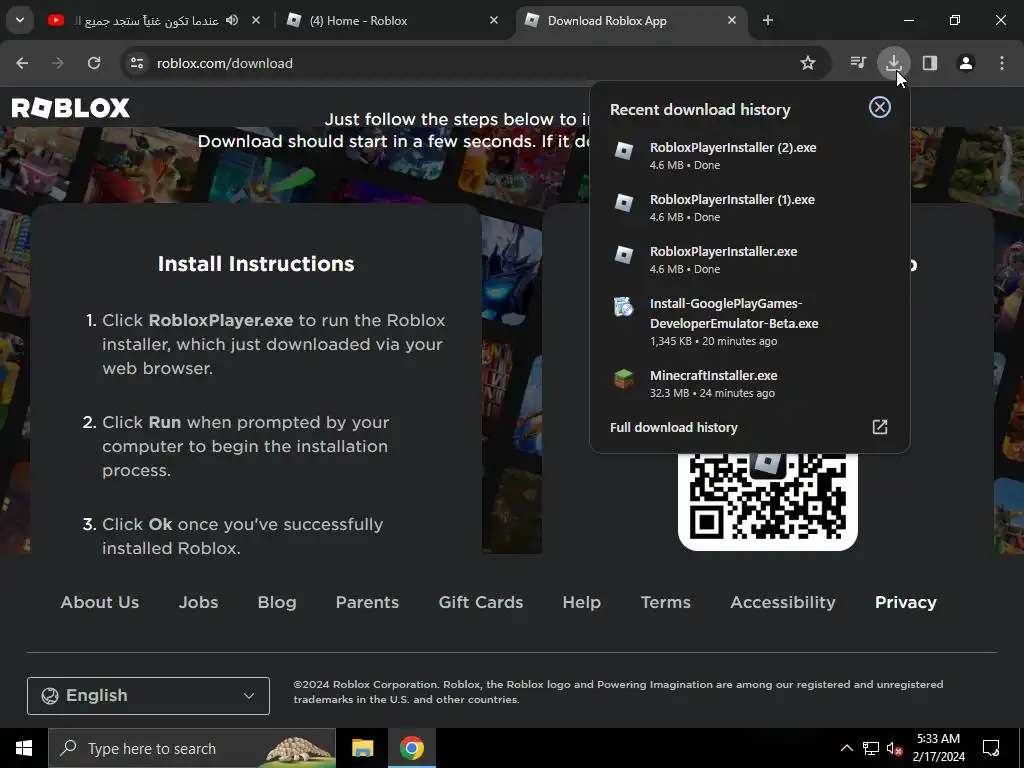This screenshot has width=1024, height=768.
Task: Open MinecraftInstaller.exe download entry
Action: (749, 383)
